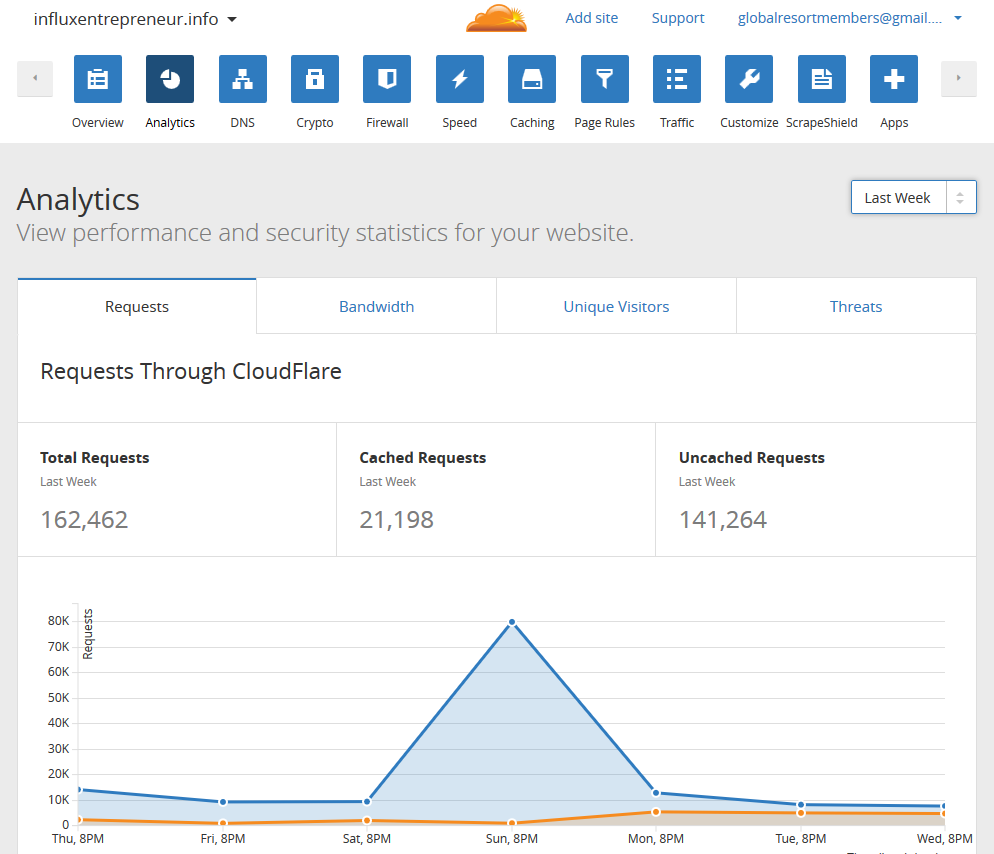Open the globalresortmembers account dropdown

849,18
